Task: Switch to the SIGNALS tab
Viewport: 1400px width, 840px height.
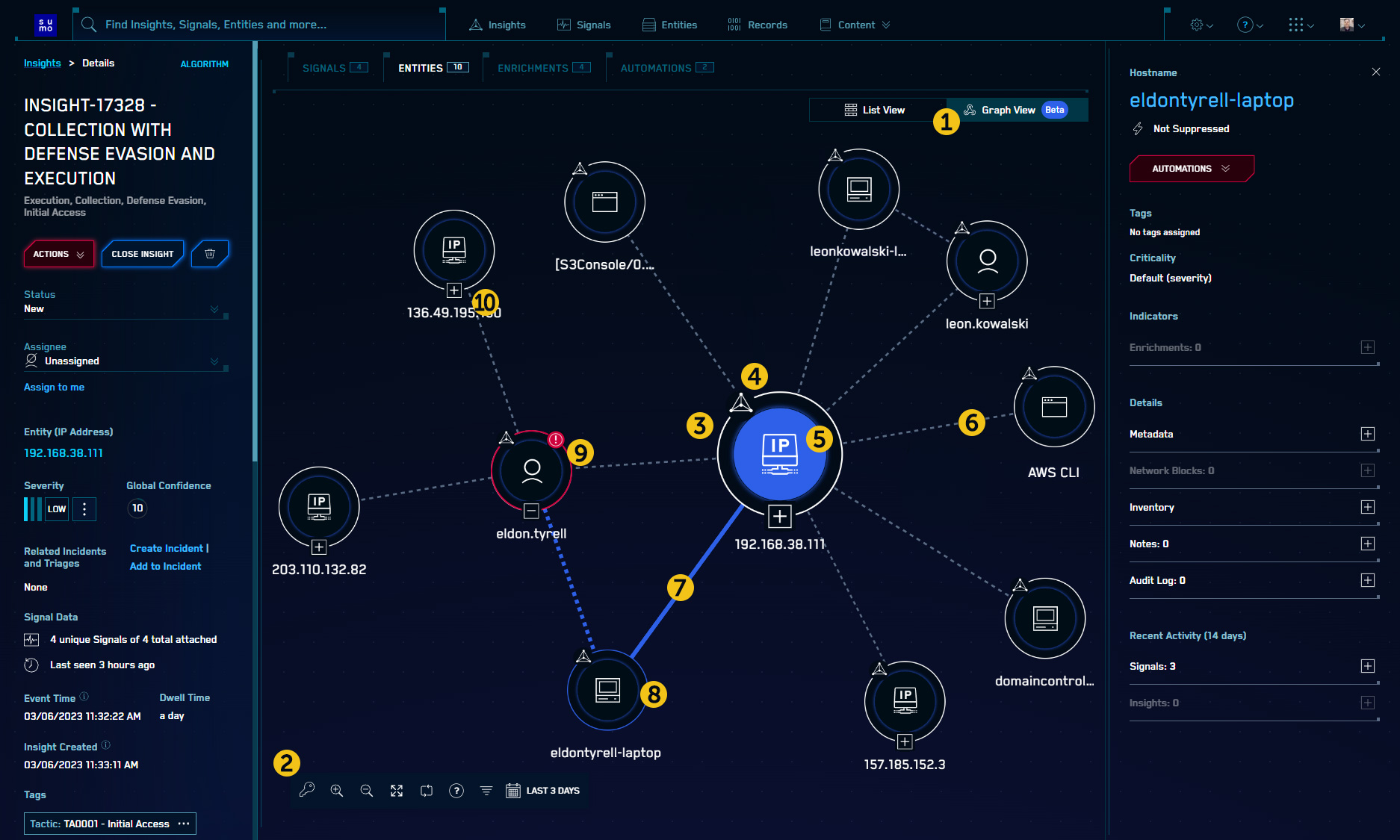Action: click(325, 67)
